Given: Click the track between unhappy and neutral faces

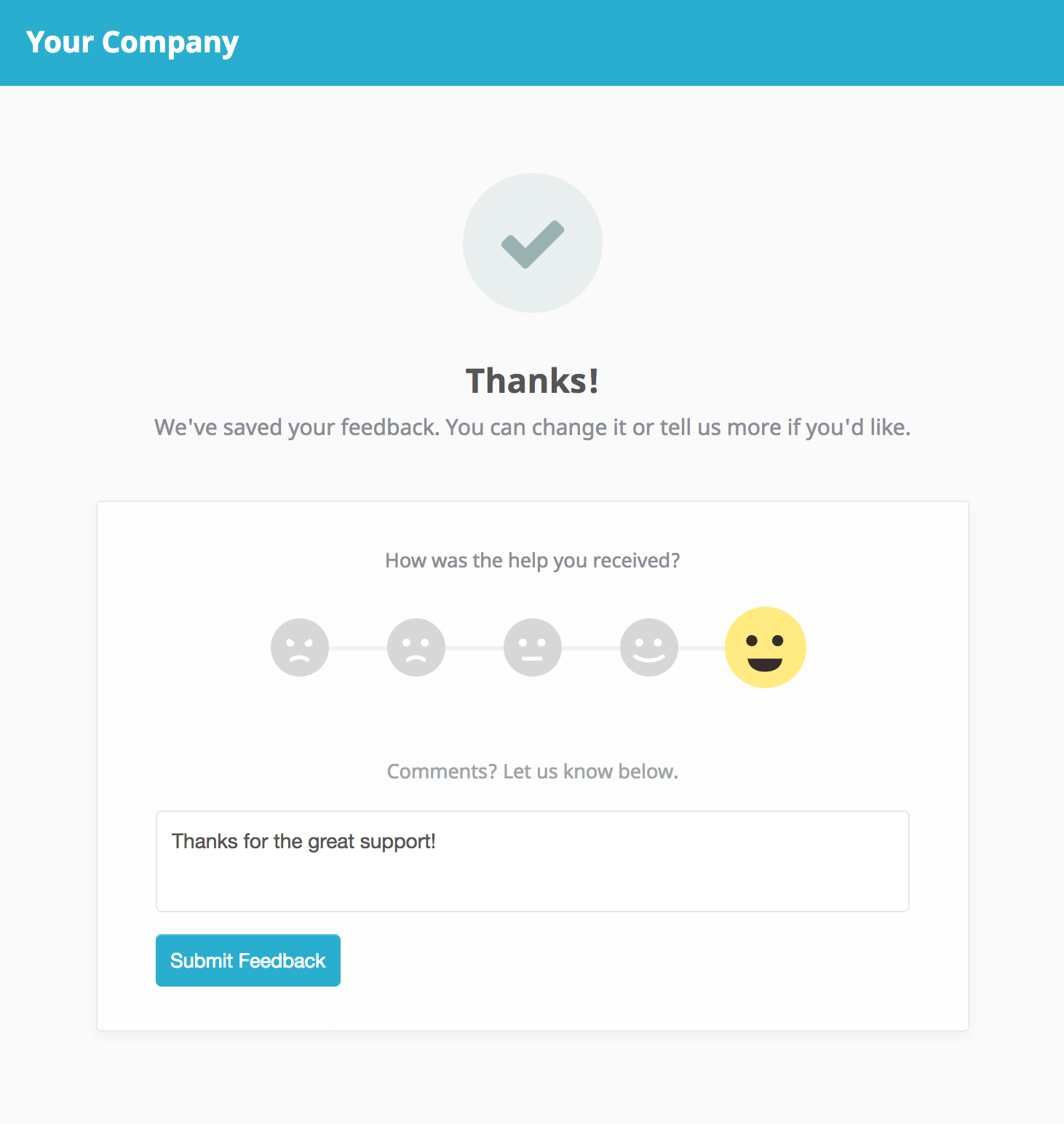Looking at the screenshot, I should pos(475,647).
